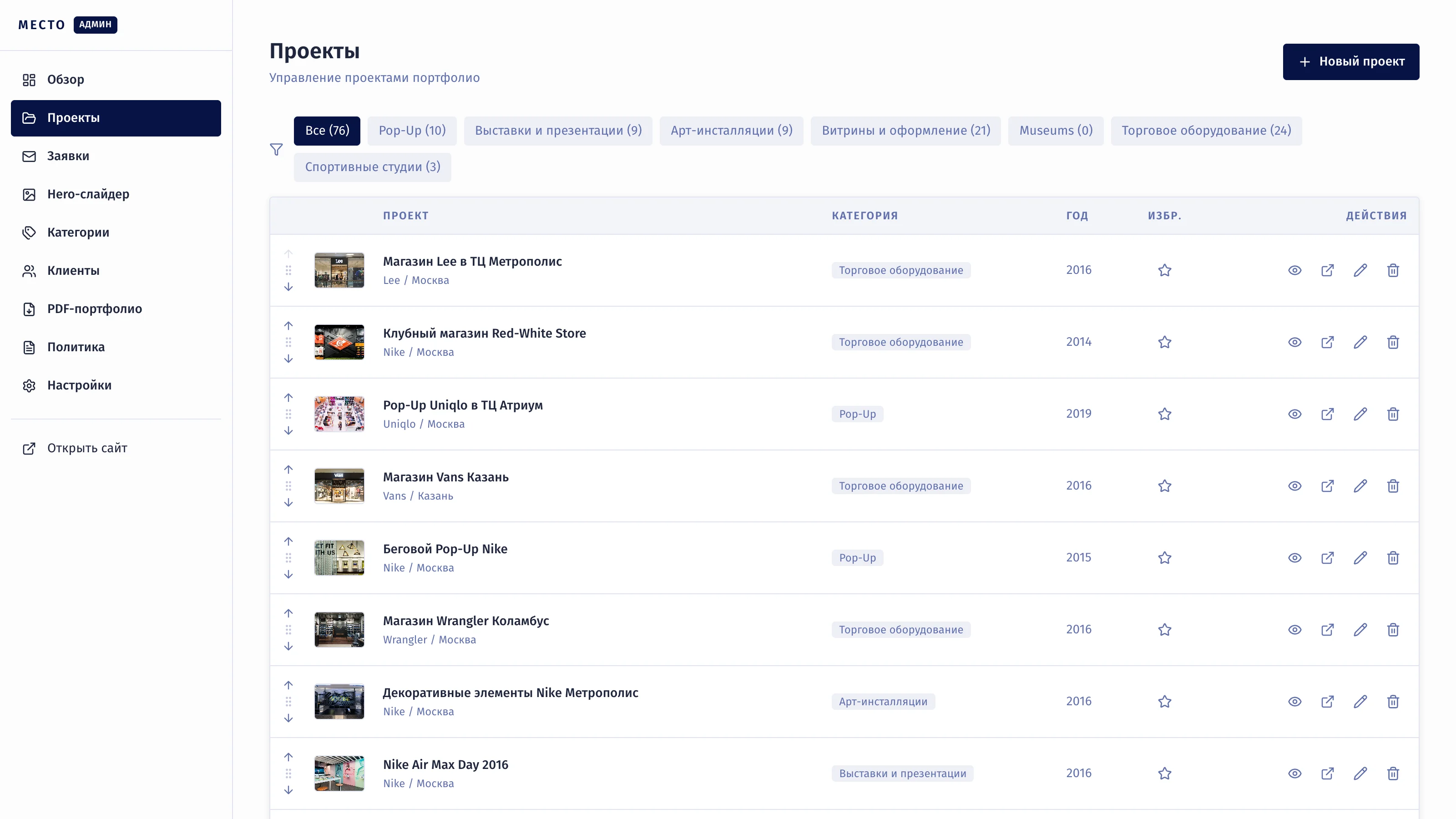
Task: Open the filter funnel icon
Action: [276, 149]
